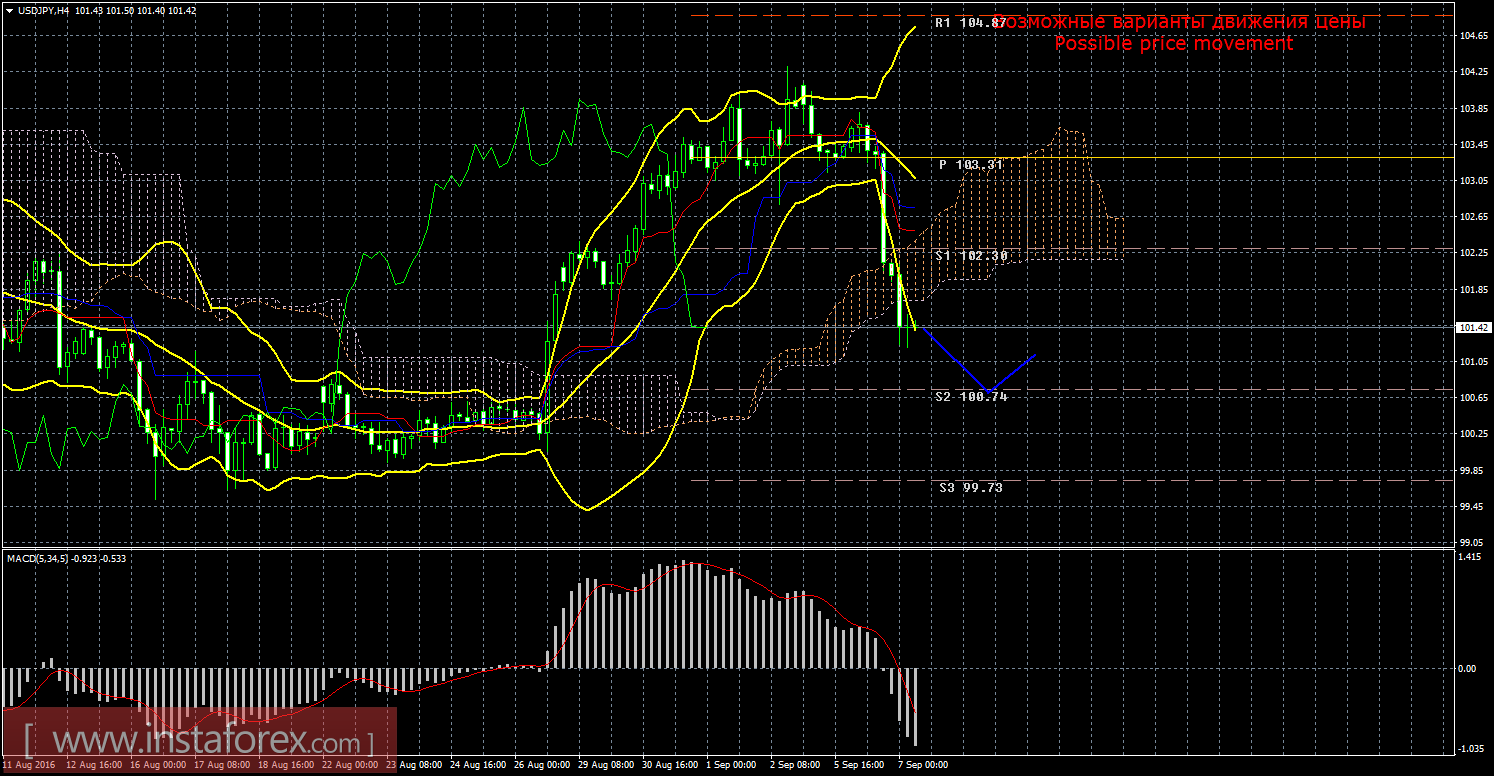
Task: Click the P 103.31 pivot label
Action: (971, 164)
